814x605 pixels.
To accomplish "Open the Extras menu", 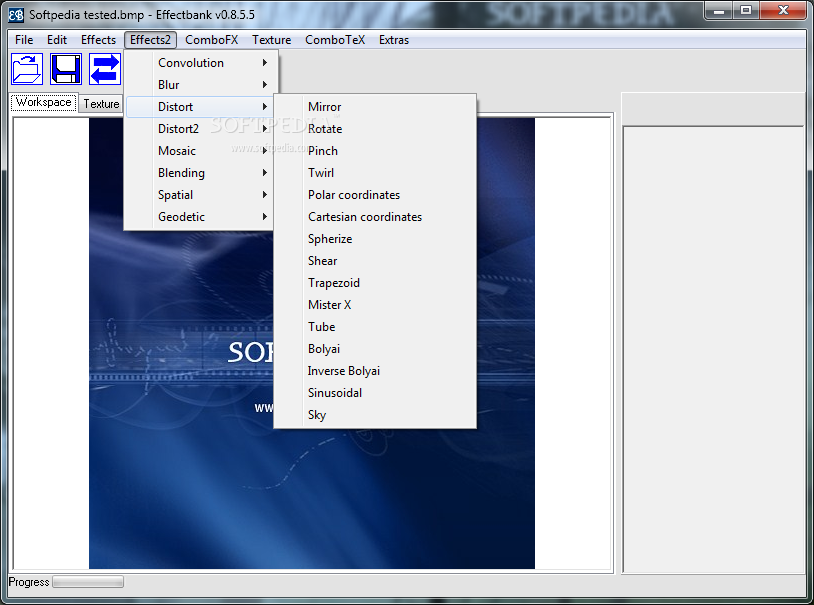I will click(394, 40).
